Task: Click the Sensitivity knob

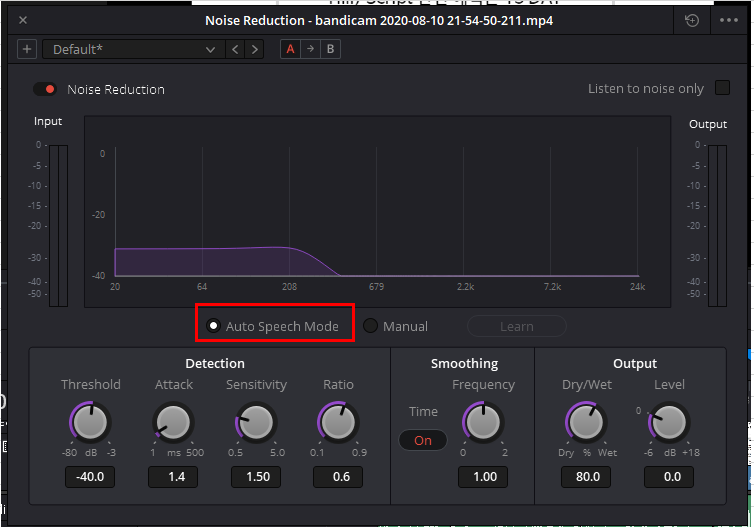Action: pyautogui.click(x=256, y=422)
